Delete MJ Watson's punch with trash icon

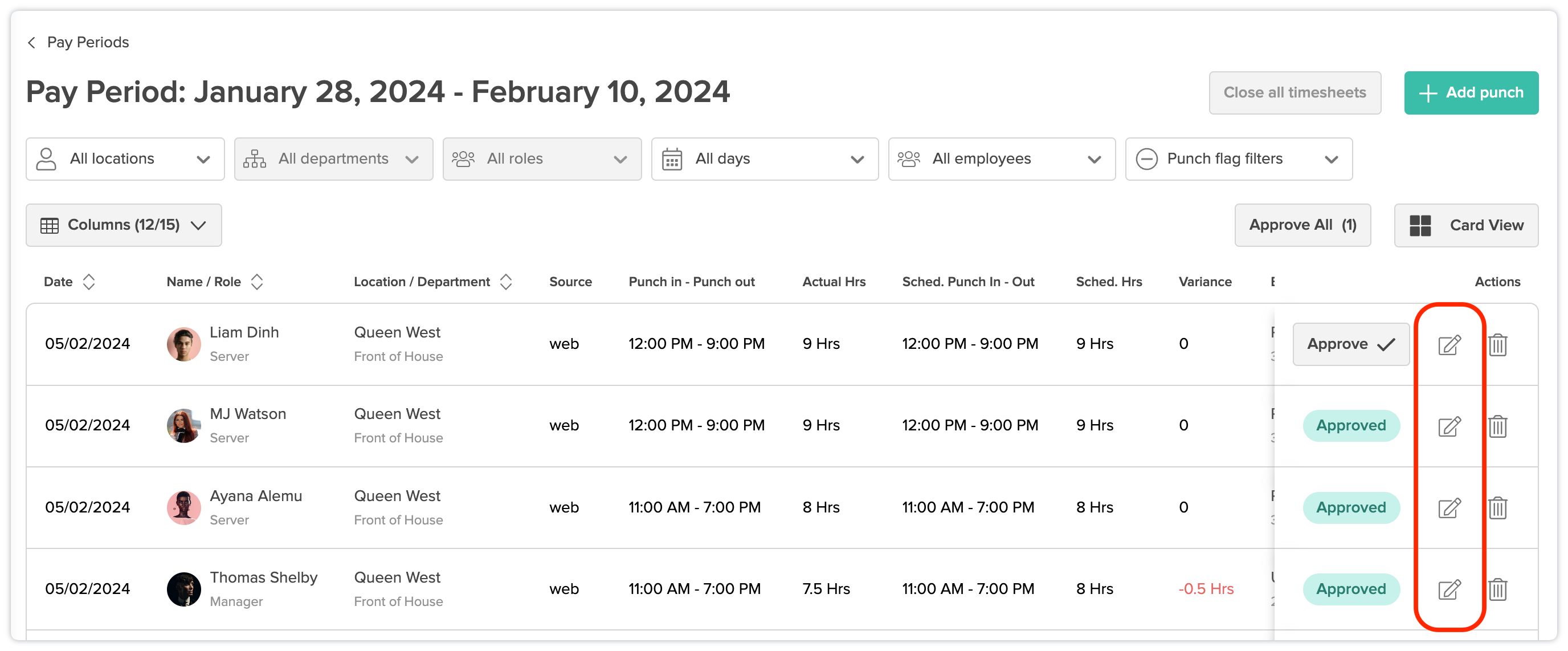tap(1497, 426)
